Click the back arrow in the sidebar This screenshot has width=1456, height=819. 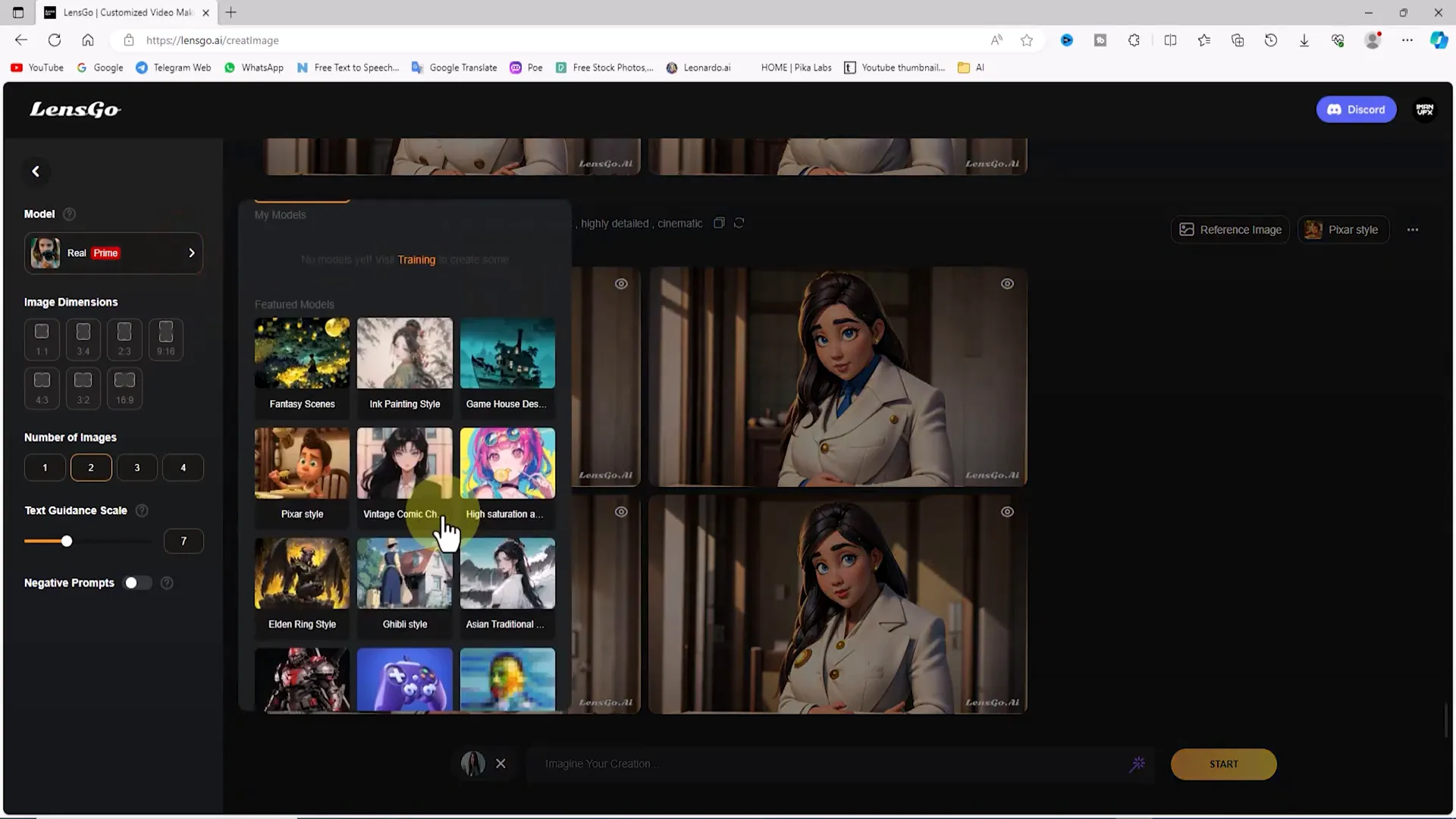click(x=36, y=171)
